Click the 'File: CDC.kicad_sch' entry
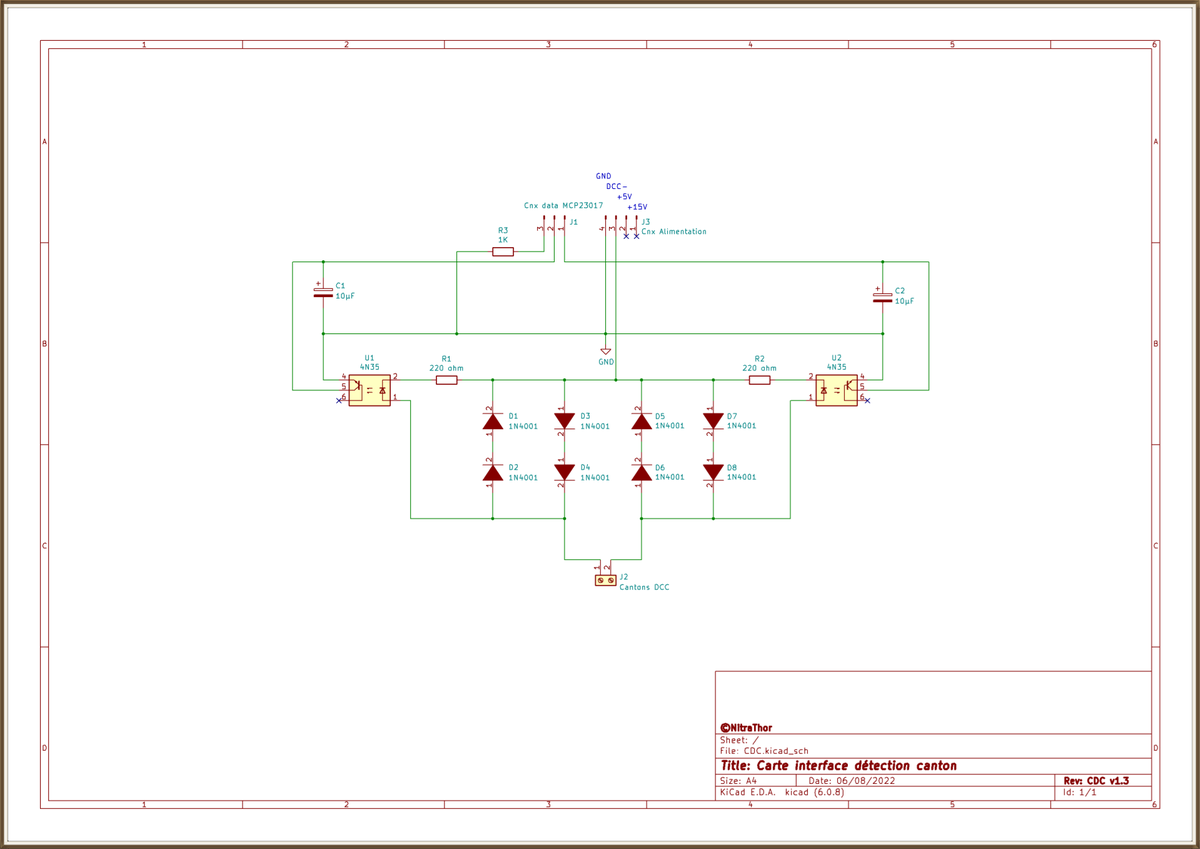 (x=764, y=751)
